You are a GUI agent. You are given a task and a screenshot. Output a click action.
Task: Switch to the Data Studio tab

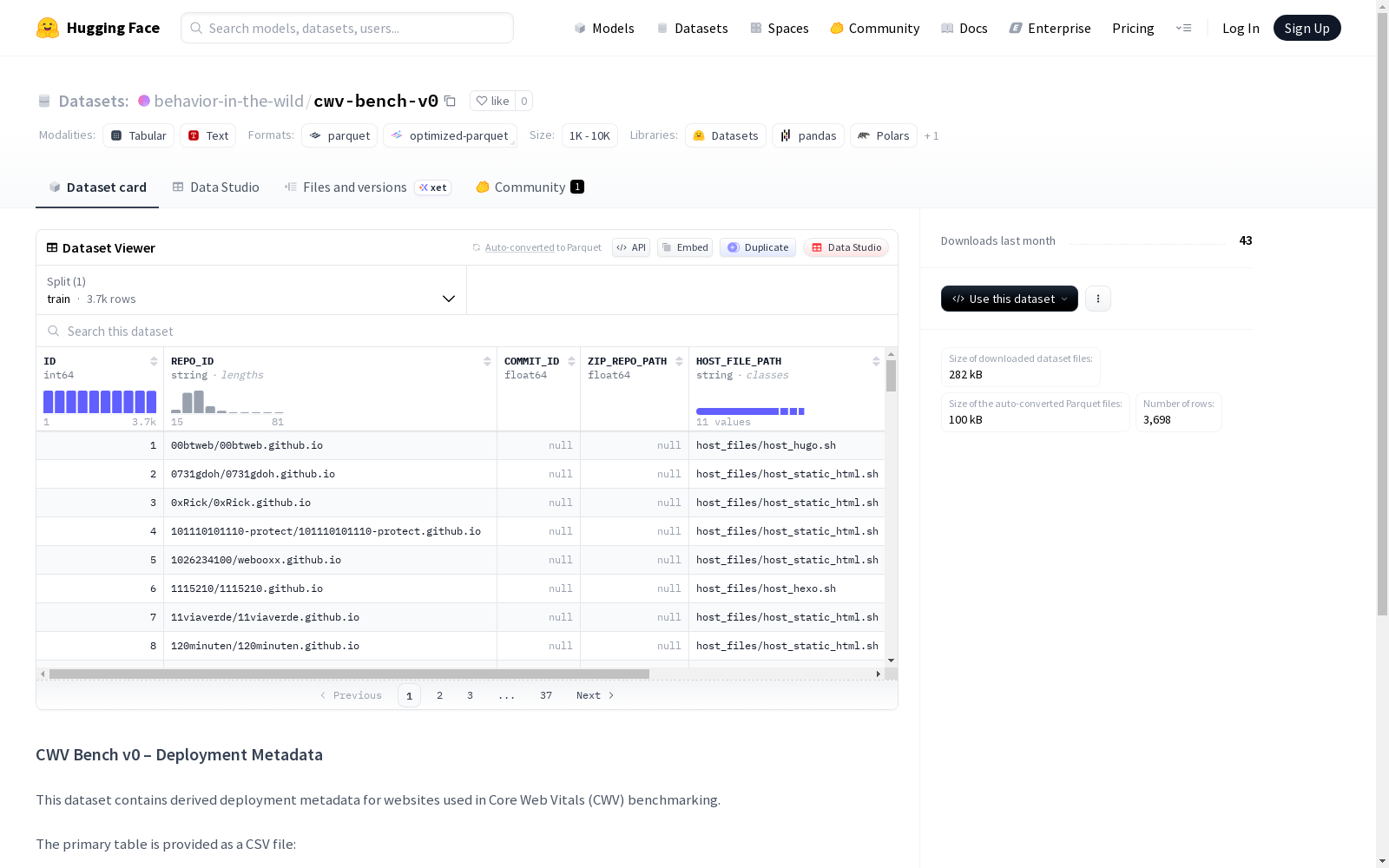[x=215, y=187]
